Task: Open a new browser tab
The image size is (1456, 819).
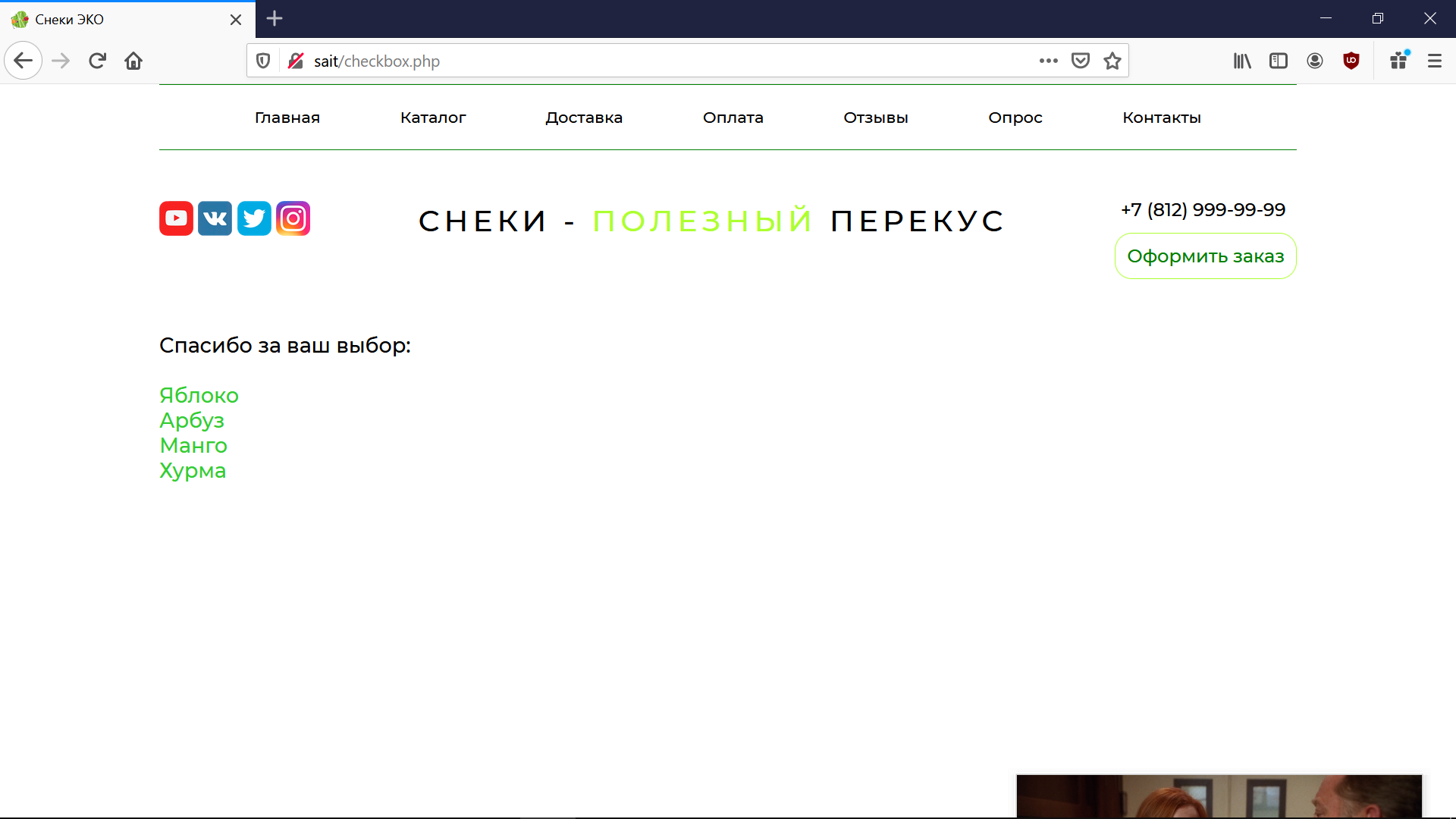Action: [275, 19]
